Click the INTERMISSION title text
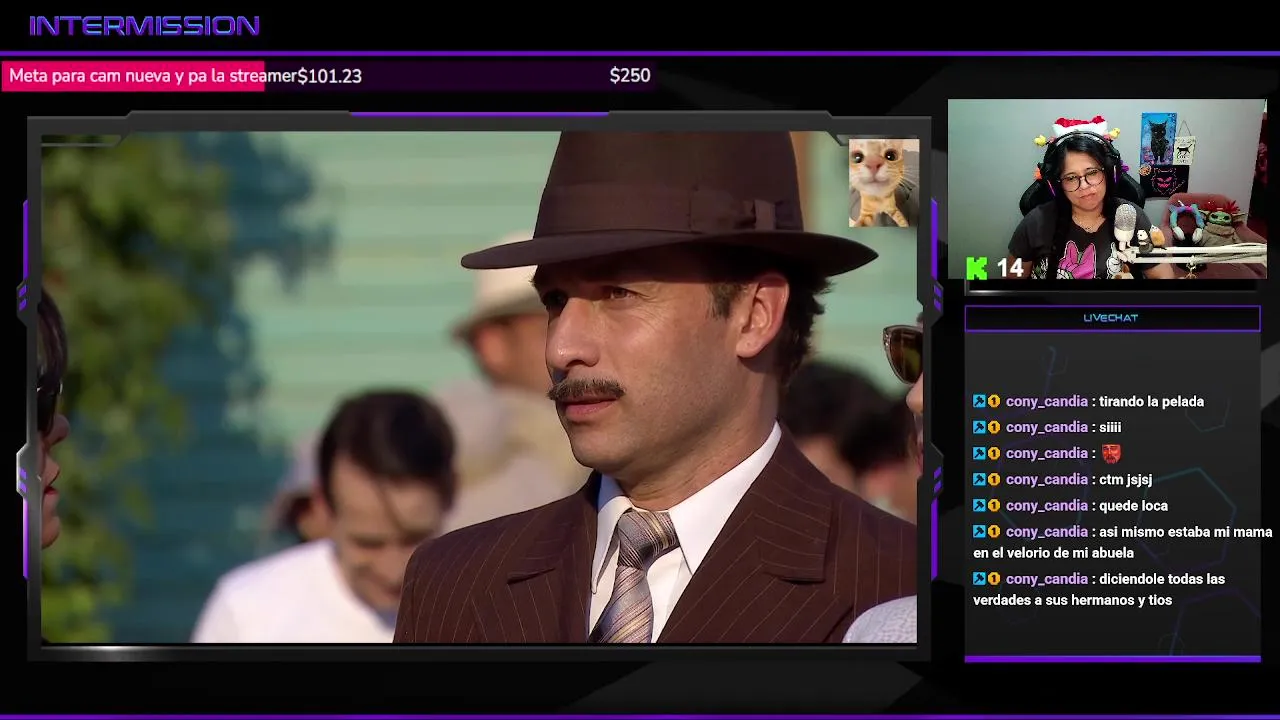Image resolution: width=1280 pixels, height=720 pixels. click(x=145, y=26)
